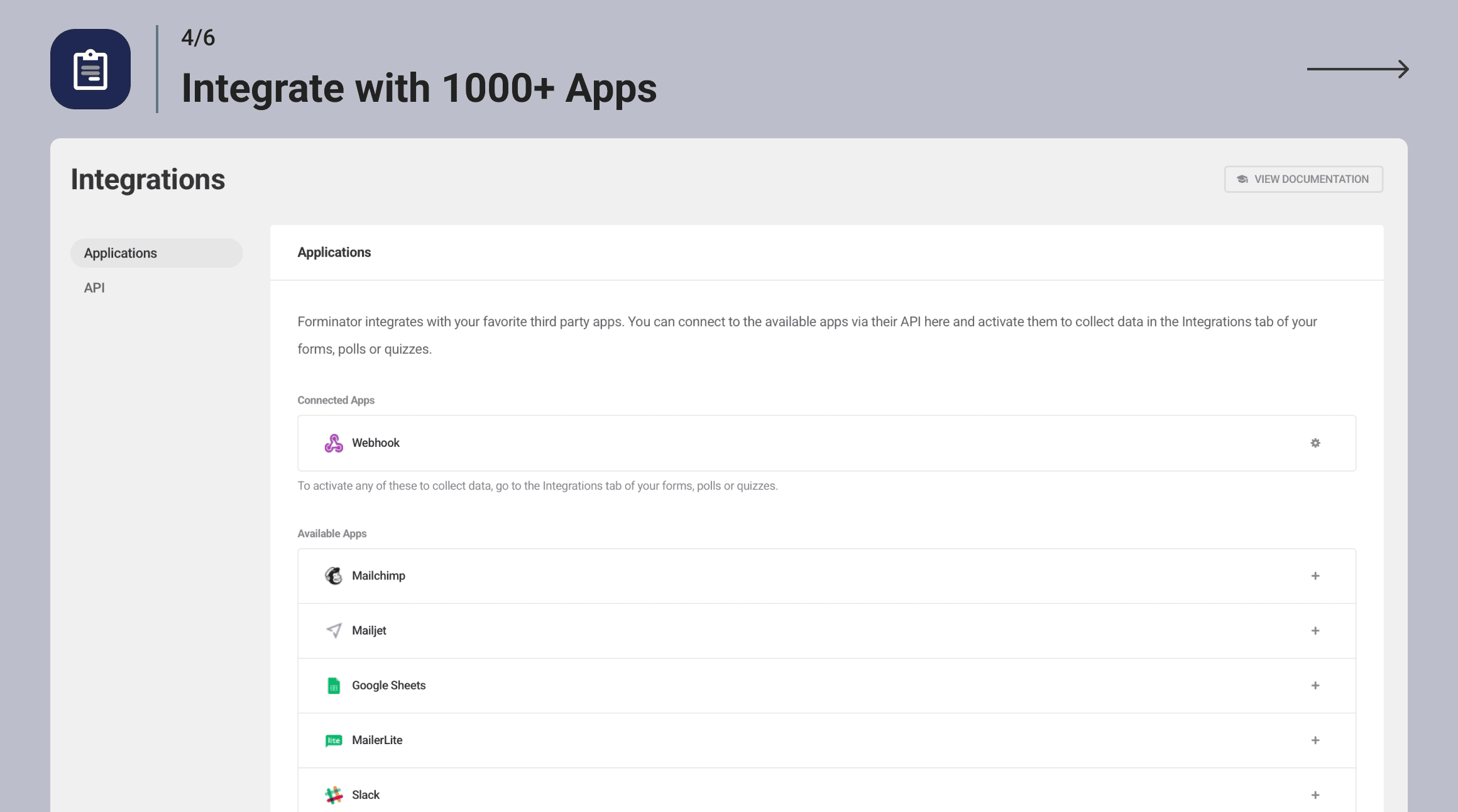Click the Webhook app icon
1458x812 pixels.
pos(334,443)
